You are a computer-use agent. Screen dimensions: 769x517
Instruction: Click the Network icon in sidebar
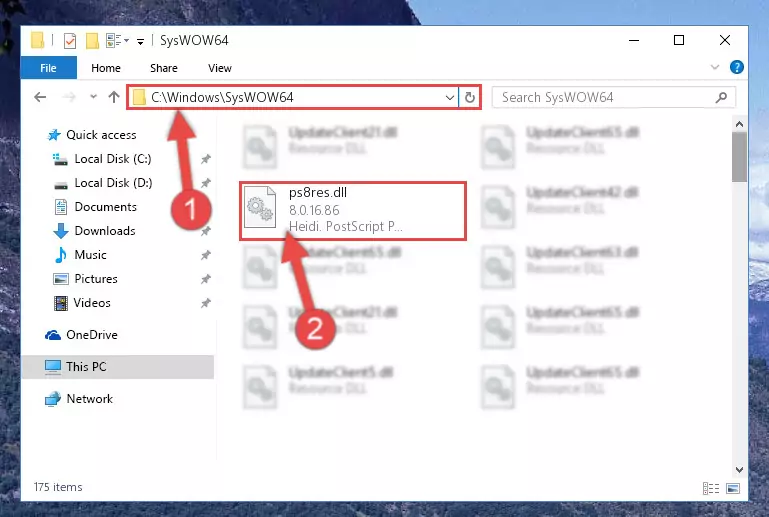click(53, 399)
